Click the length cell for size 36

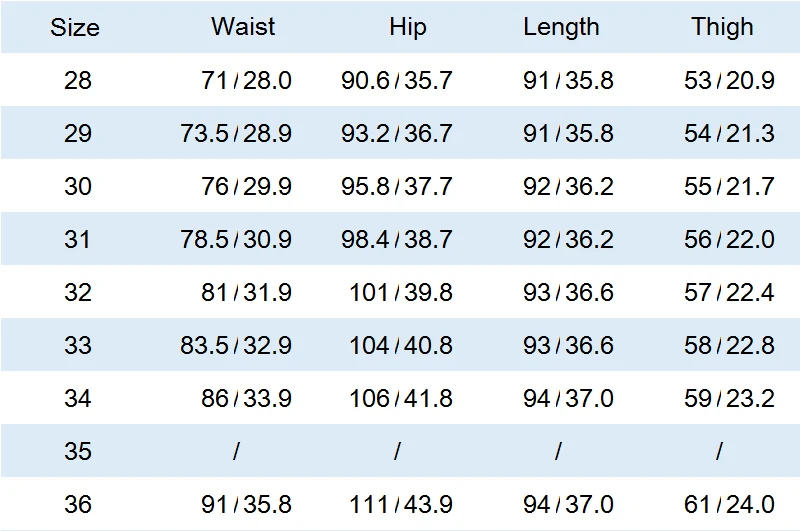(x=568, y=504)
